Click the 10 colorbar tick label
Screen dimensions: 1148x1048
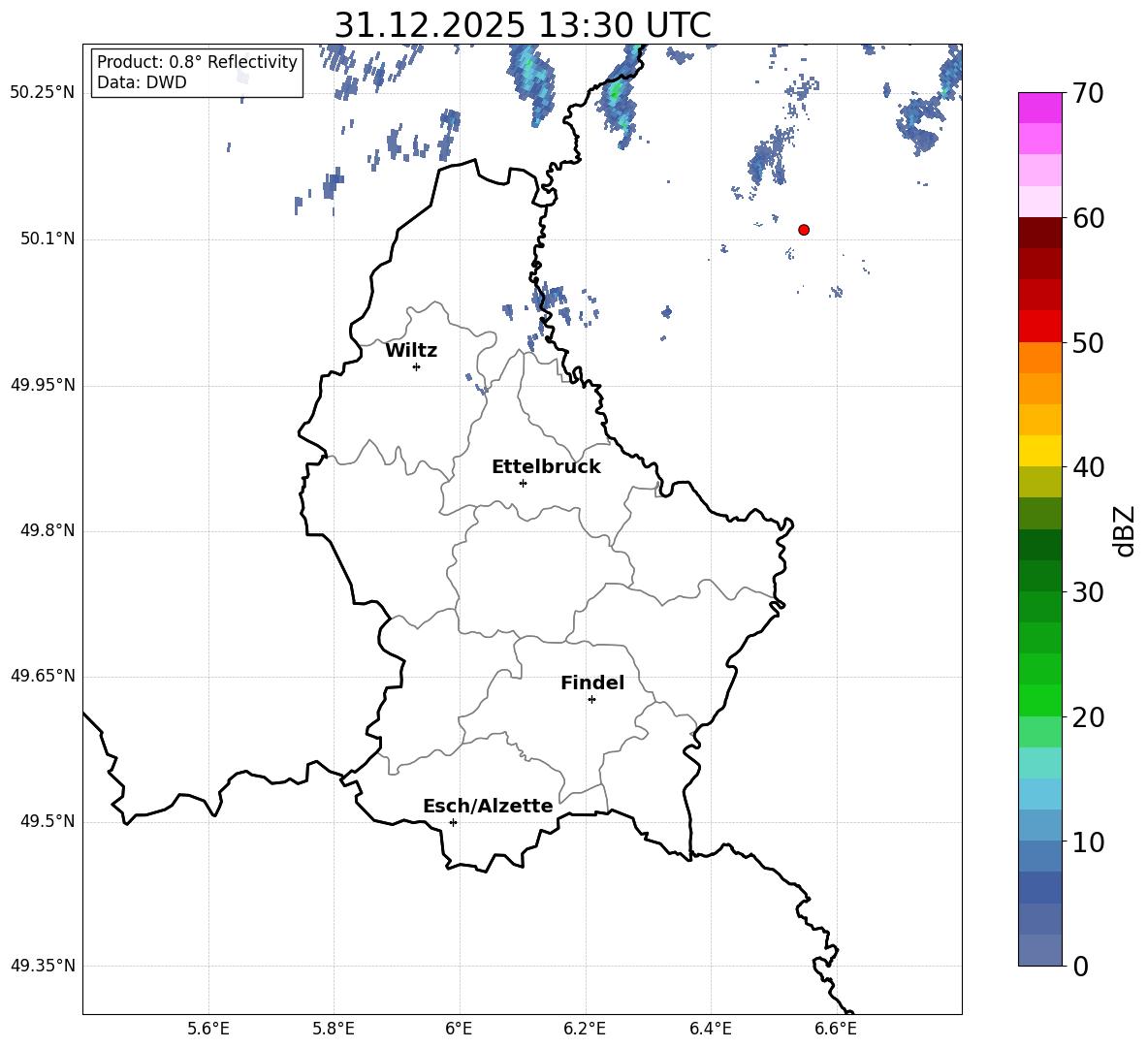(x=1088, y=842)
